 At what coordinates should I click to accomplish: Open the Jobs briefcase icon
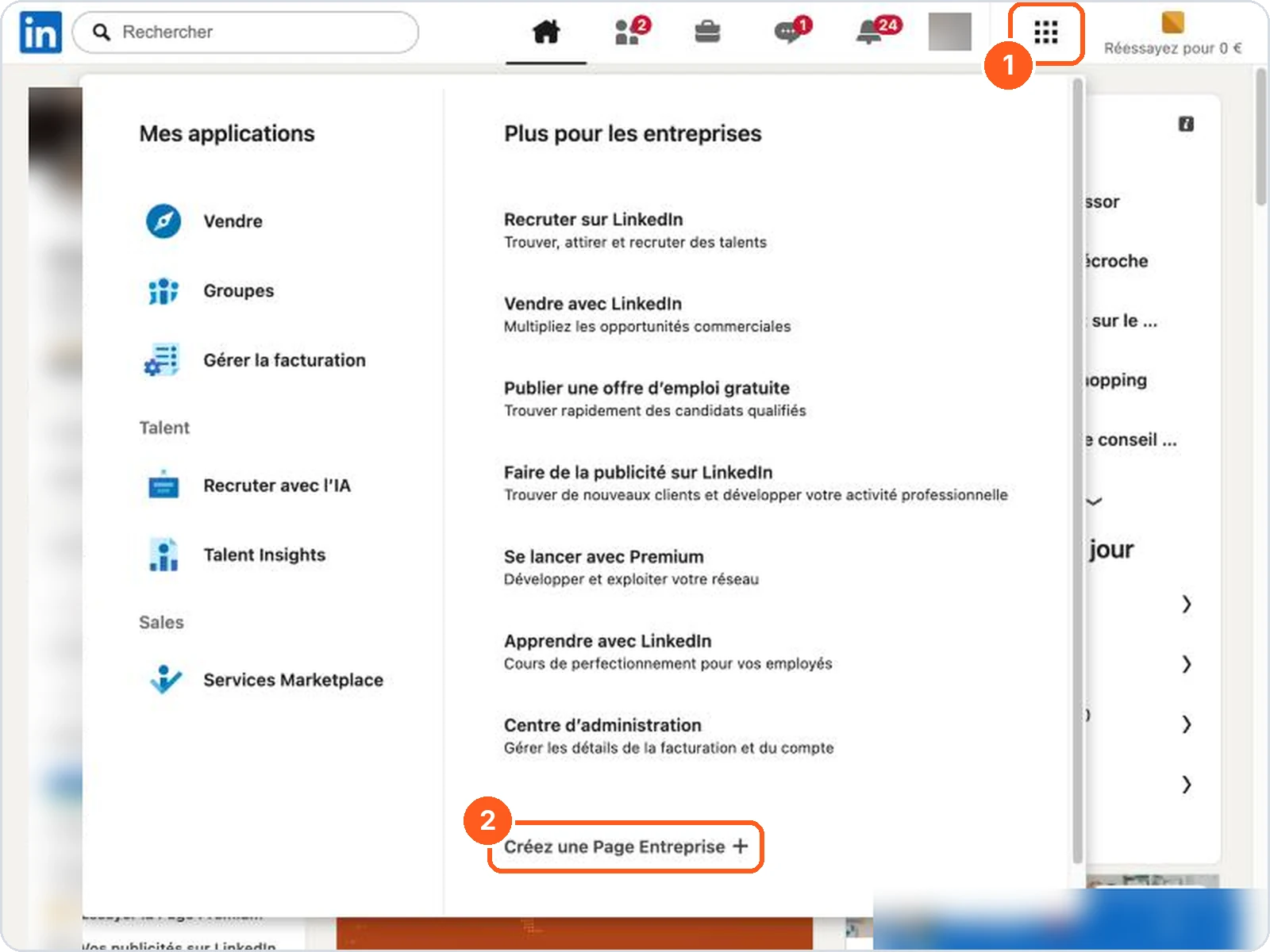click(707, 32)
